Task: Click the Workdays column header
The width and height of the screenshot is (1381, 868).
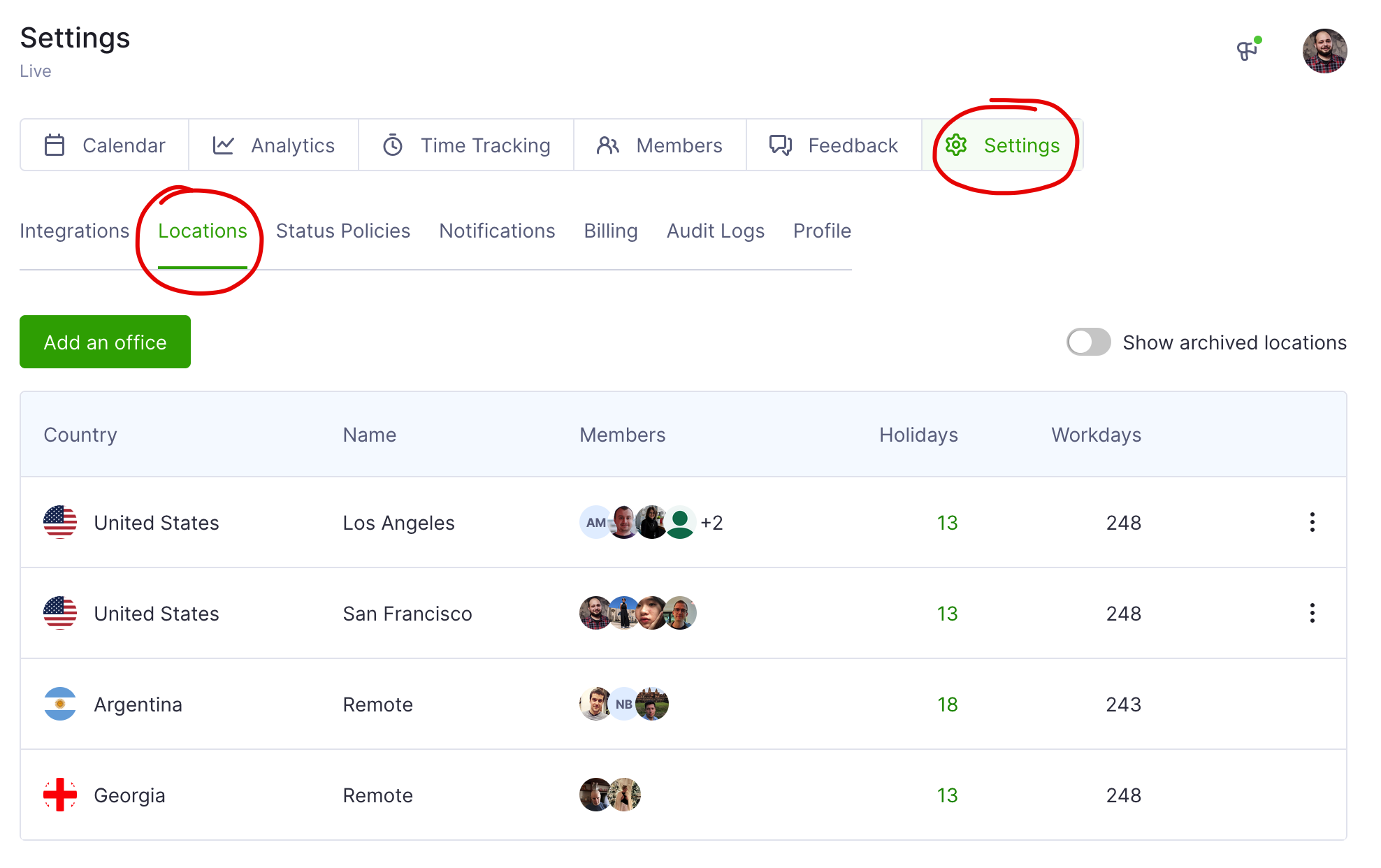Action: (x=1096, y=435)
